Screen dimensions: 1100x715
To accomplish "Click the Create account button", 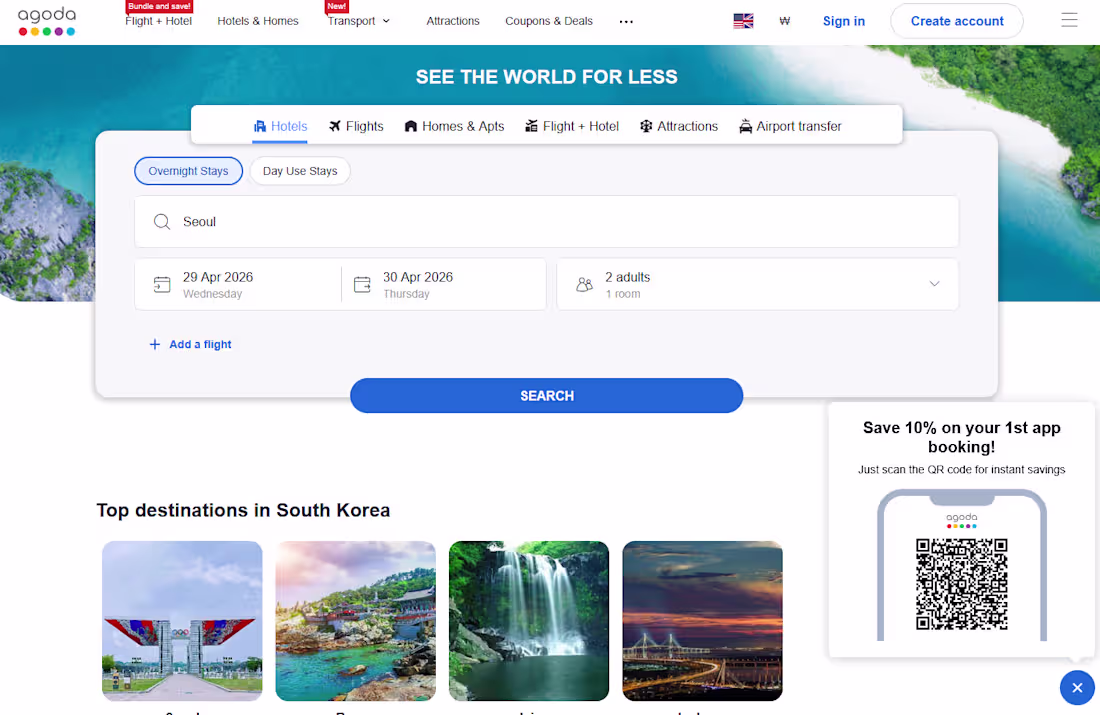I will click(956, 21).
